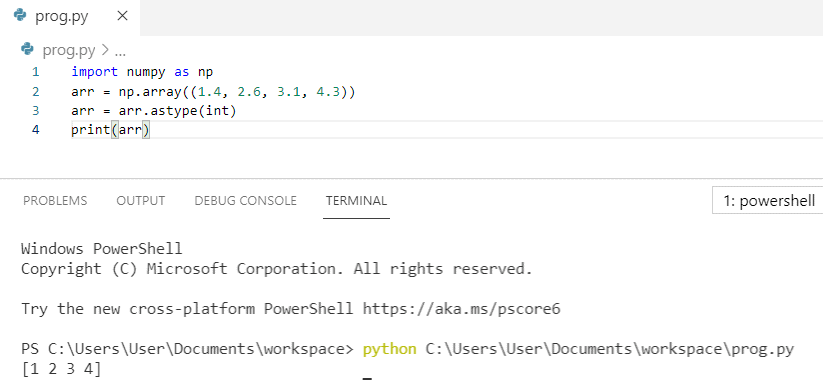
Task: Open the https://aka.ms/pscore6 link in terminal
Action: pyautogui.click(x=461, y=309)
